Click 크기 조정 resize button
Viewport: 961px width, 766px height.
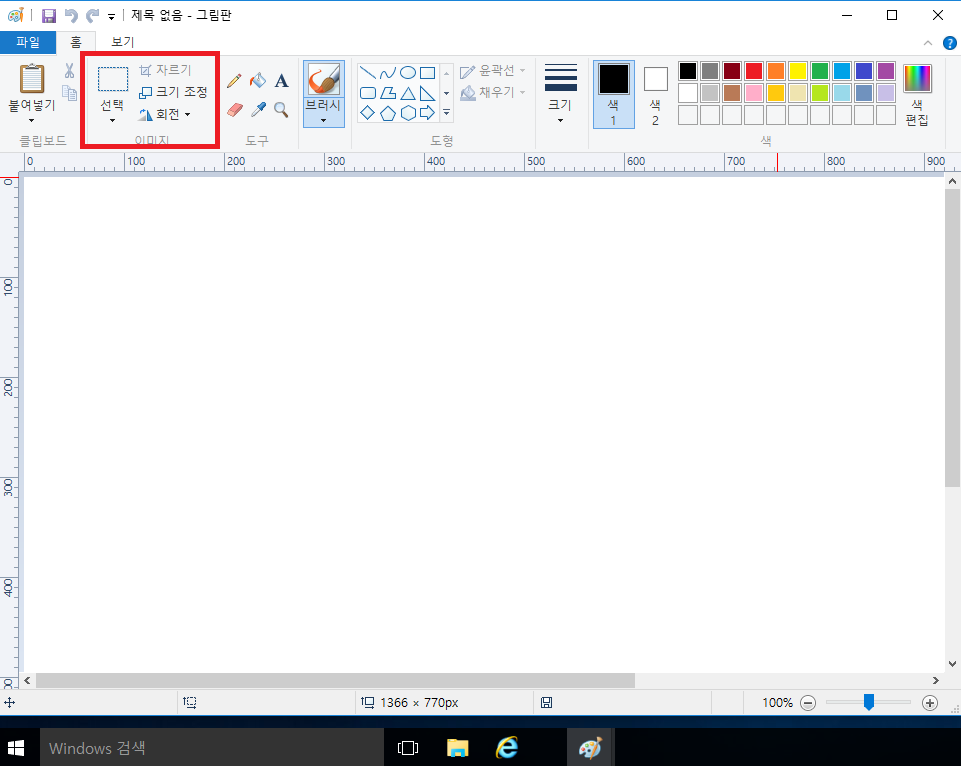(x=173, y=92)
